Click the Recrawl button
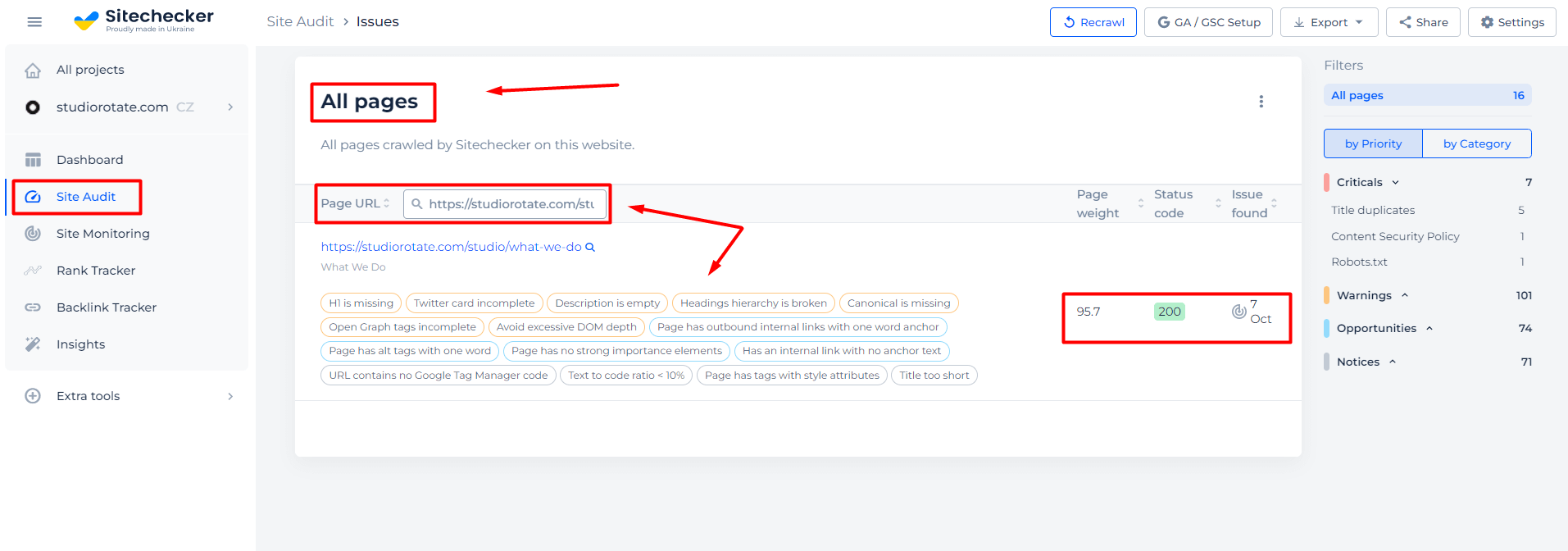 (1093, 22)
